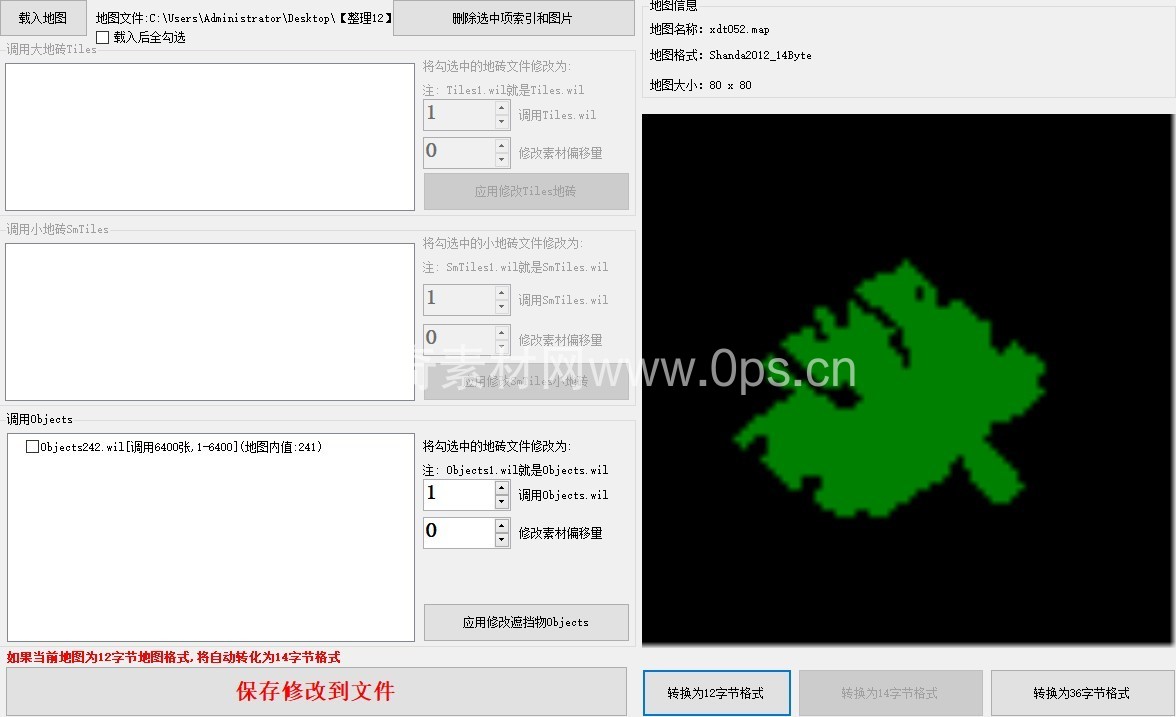
Task: Click the 载入地图 button
Action: click(44, 18)
